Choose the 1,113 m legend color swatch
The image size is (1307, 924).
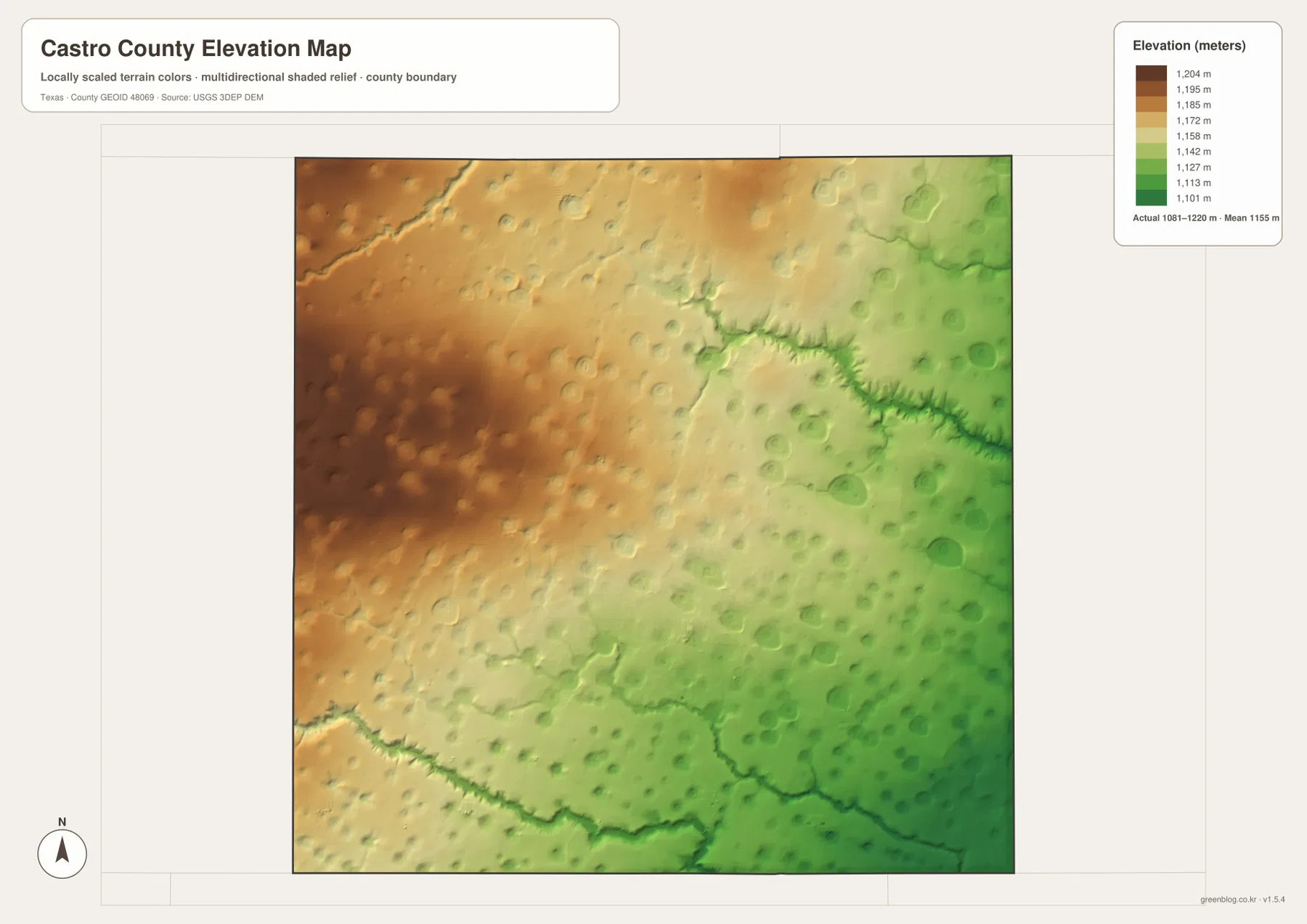pyautogui.click(x=1151, y=182)
